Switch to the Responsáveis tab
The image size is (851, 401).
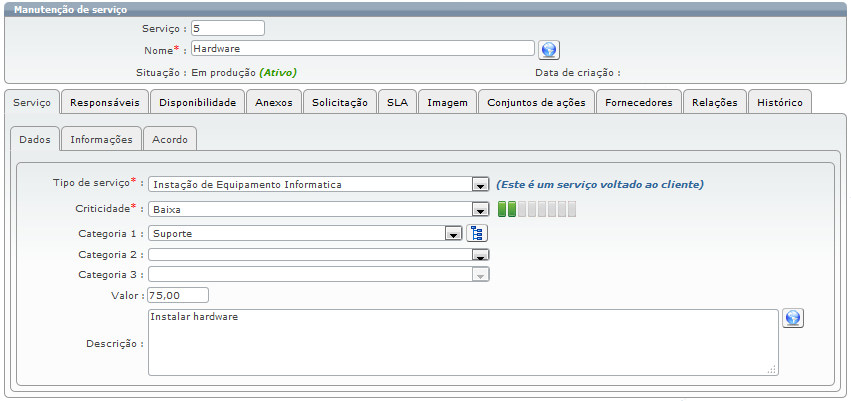pos(105,102)
